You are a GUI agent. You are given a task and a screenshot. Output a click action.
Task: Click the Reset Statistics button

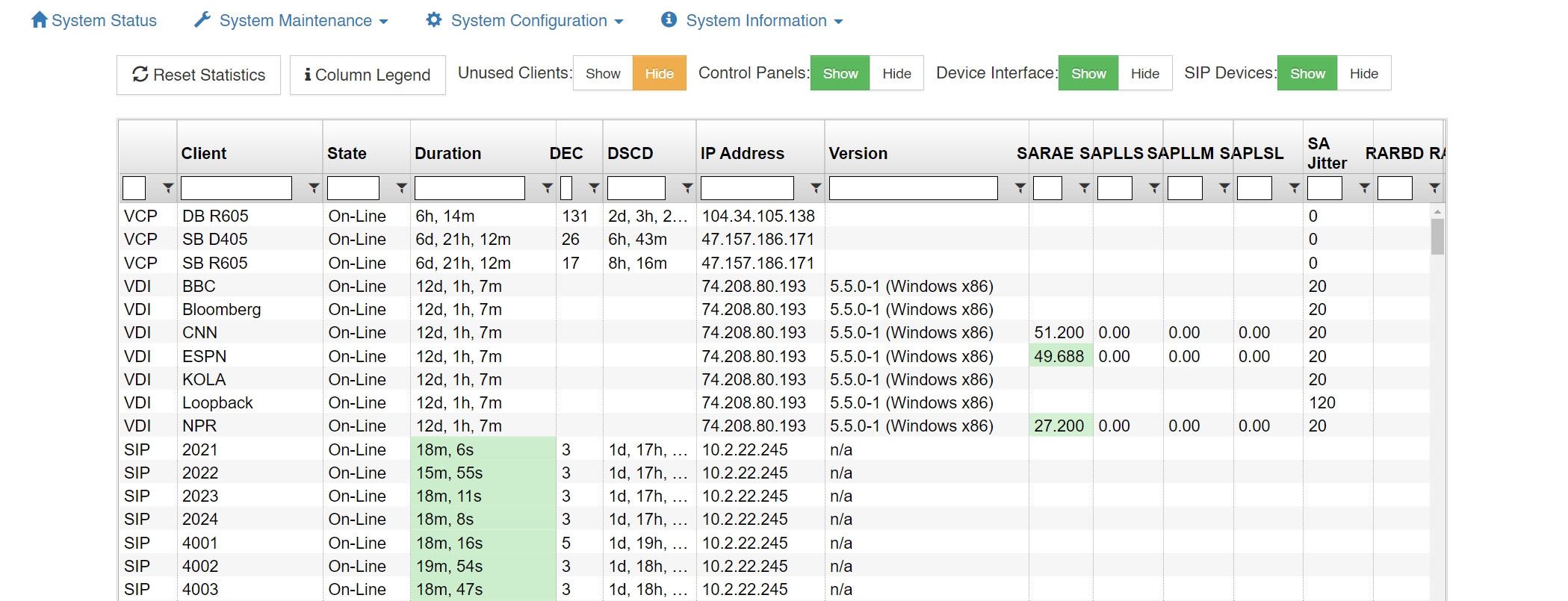click(x=199, y=75)
